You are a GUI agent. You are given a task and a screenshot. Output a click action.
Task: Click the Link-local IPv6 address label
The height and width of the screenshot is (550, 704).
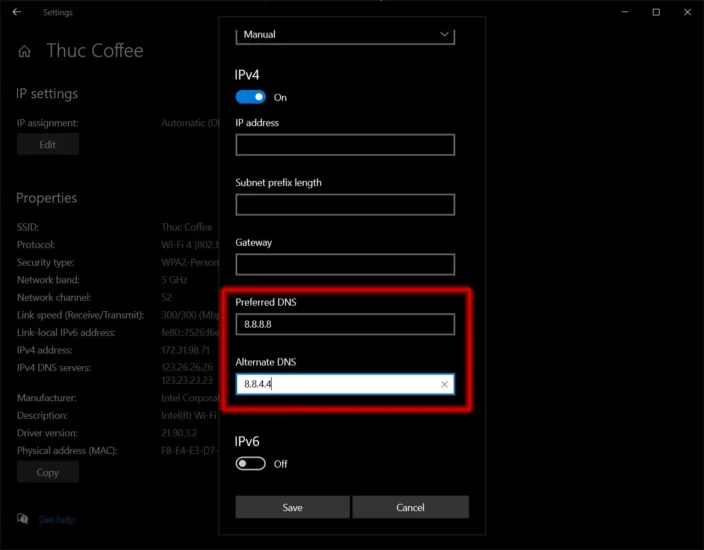66,332
